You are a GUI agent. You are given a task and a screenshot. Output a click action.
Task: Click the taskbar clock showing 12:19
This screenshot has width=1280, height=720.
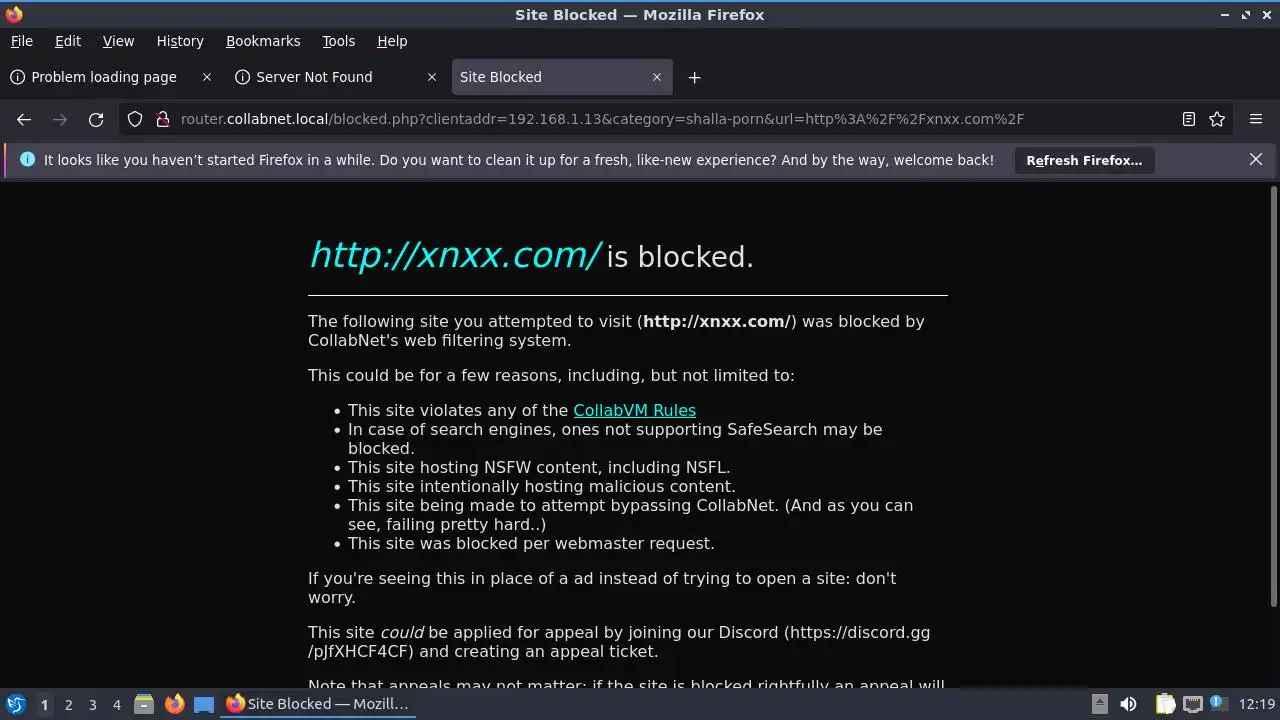(1257, 704)
